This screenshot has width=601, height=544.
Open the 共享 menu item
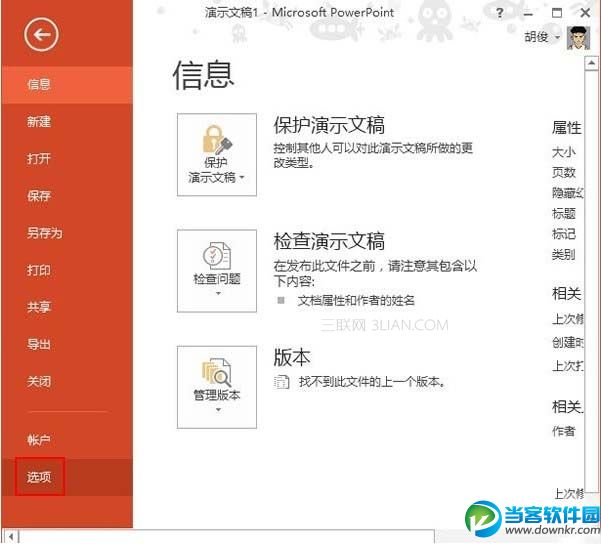click(x=67, y=307)
